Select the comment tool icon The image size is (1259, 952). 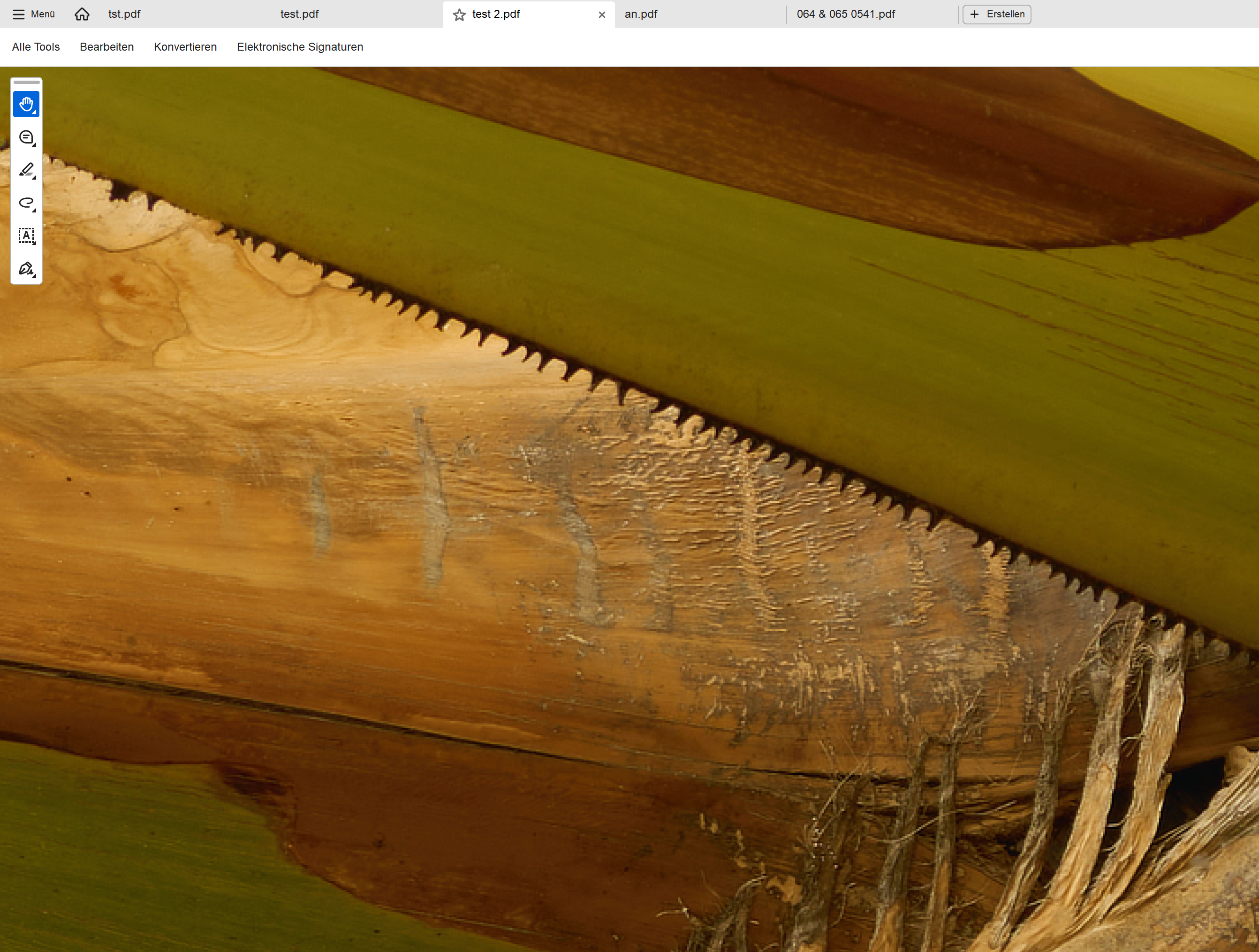click(x=26, y=137)
